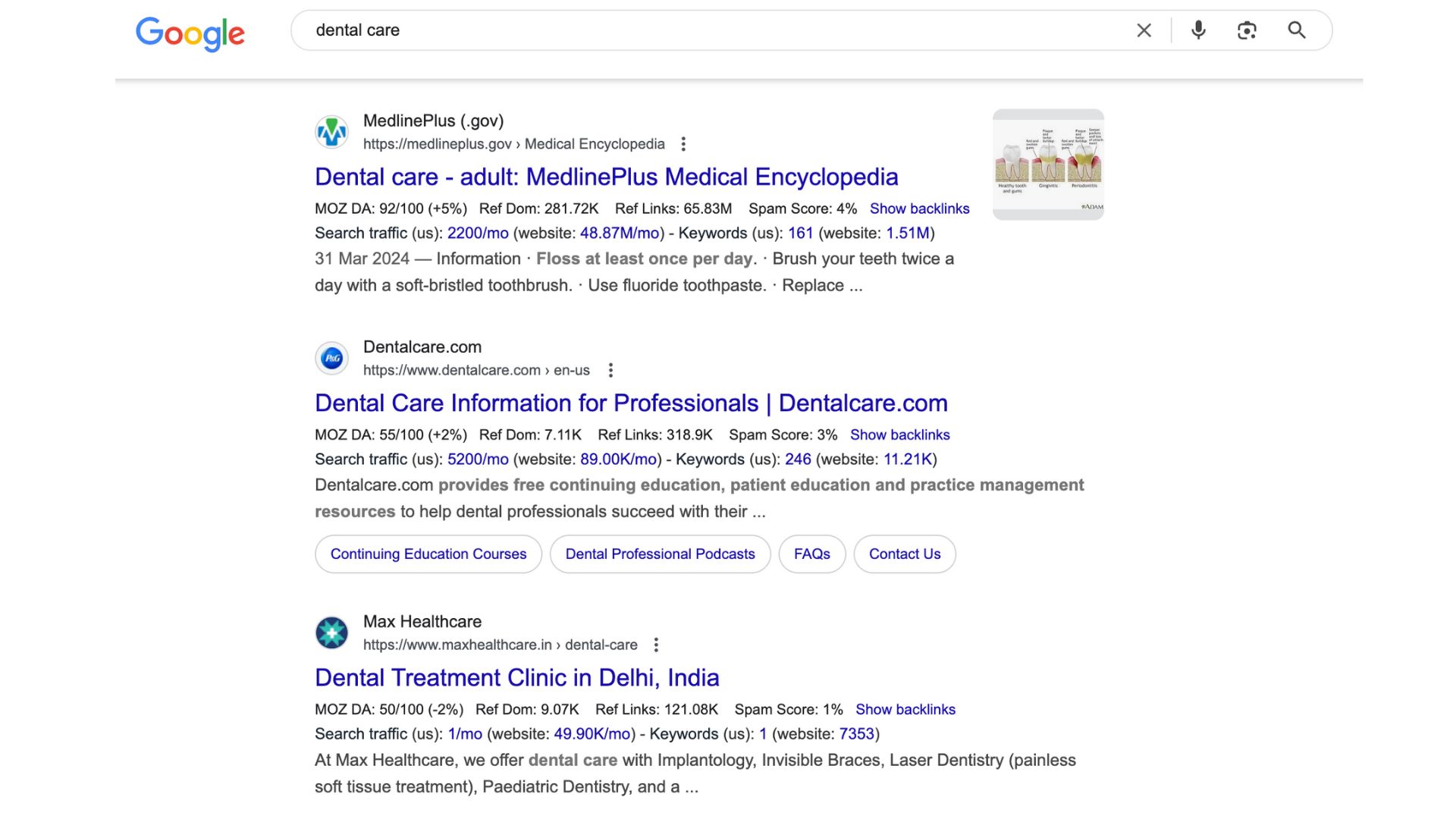
Task: Click the MedlinePlus (.gov) site name
Action: tap(433, 121)
